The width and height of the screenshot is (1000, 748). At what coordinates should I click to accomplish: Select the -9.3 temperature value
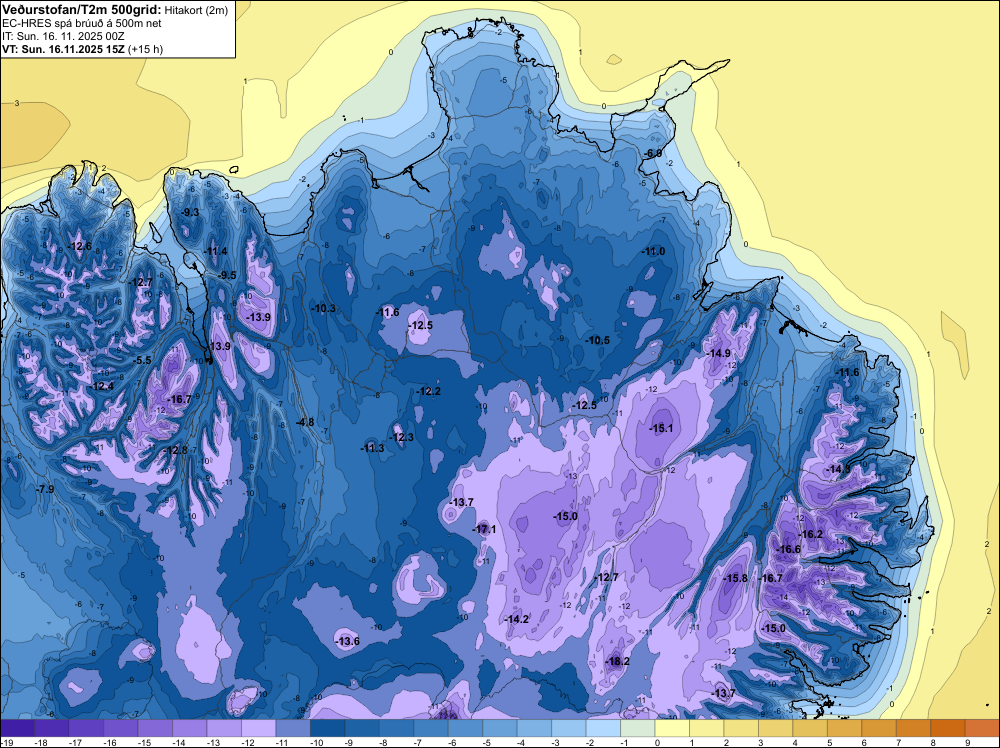pyautogui.click(x=189, y=212)
